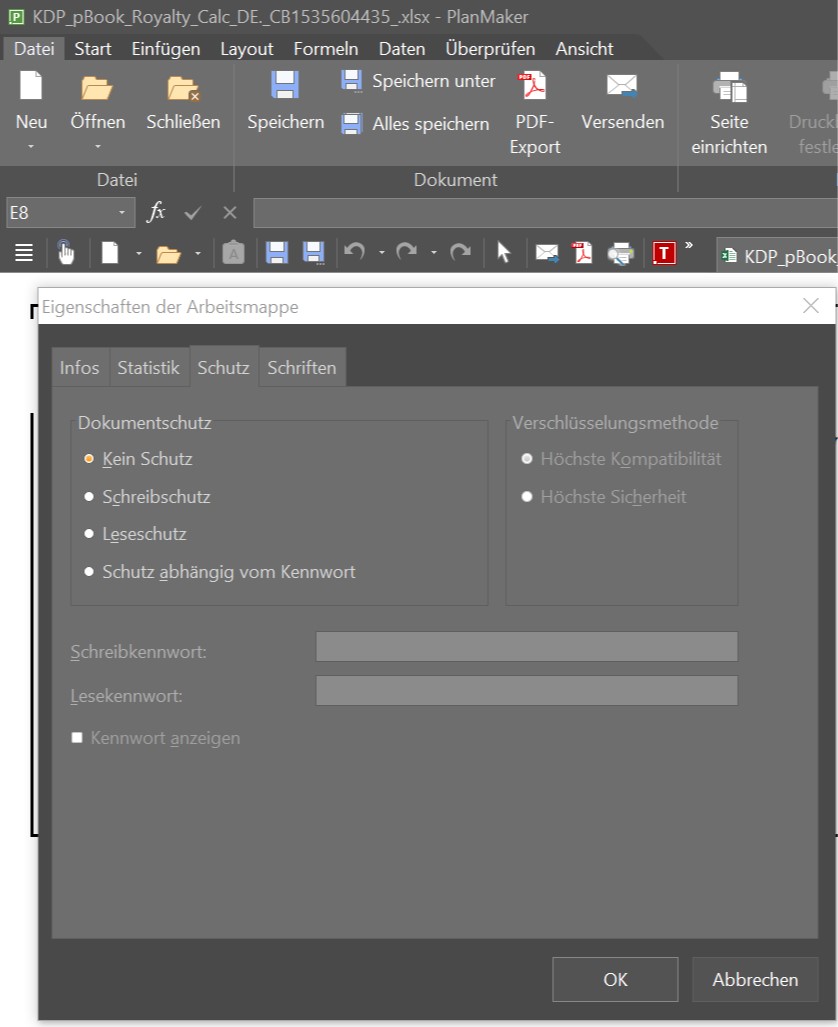This screenshot has height=1027, width=838.
Task: Open the Überprüfen ribbon tab
Action: click(x=490, y=48)
